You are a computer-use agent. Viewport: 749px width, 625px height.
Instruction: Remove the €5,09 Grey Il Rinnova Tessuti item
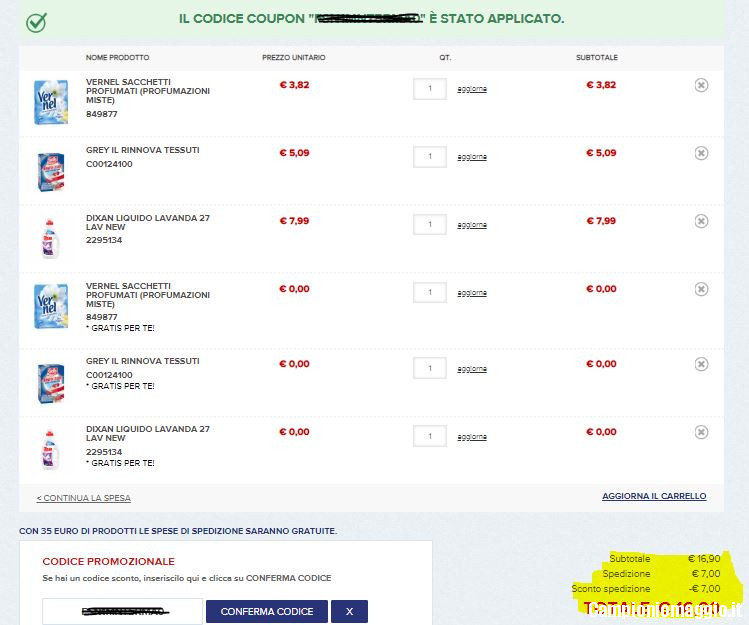(701, 153)
